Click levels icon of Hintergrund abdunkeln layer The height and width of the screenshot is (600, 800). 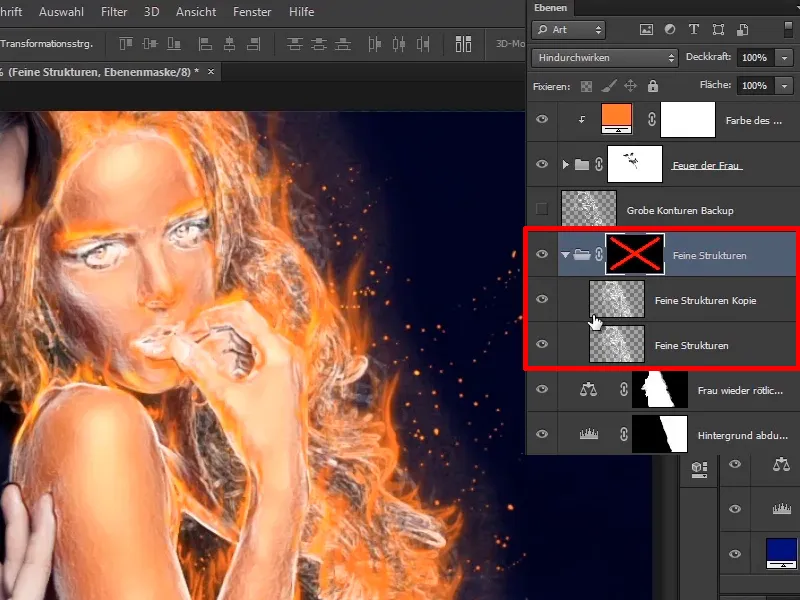point(588,435)
